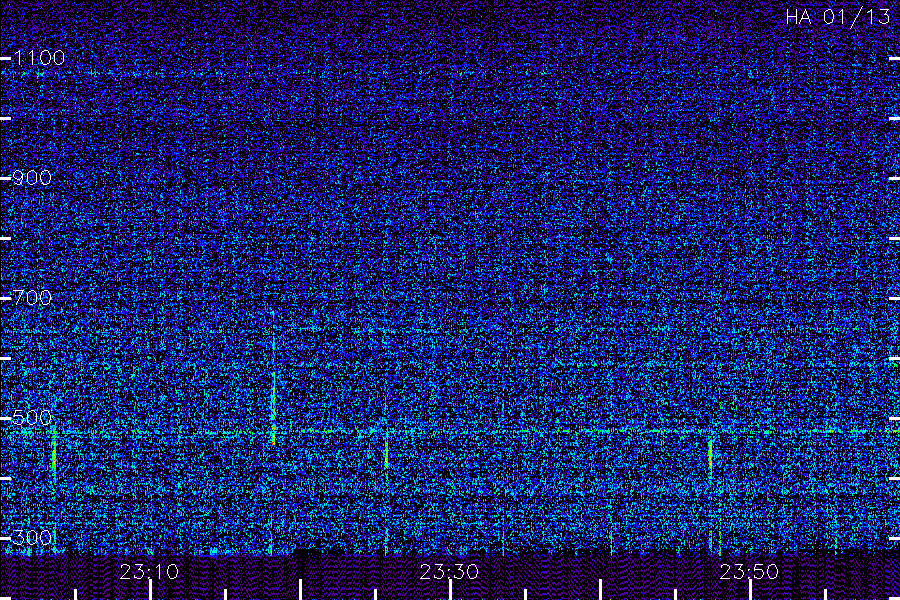Click the 500 frequency axis label
Viewport: 900px width, 600px height.
32,418
